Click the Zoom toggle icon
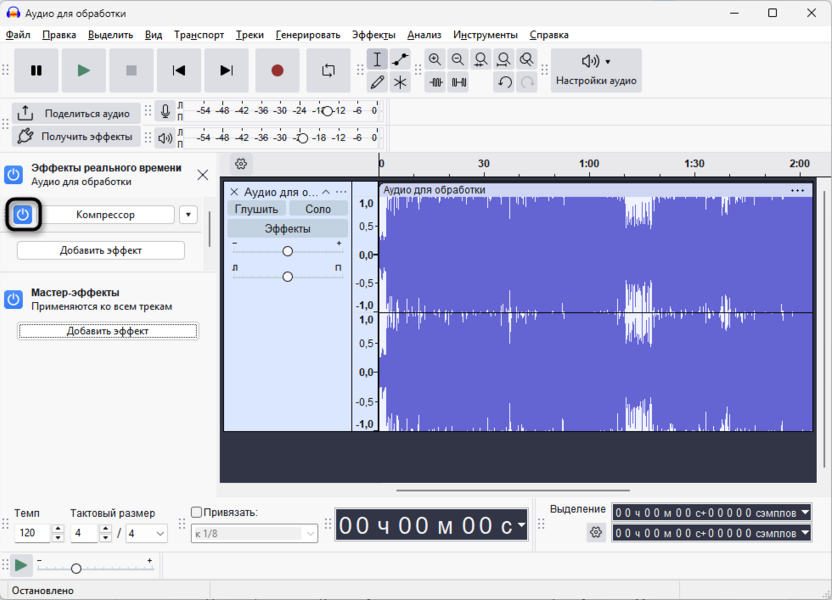Screen dimensions: 832x600 (x=526, y=59)
